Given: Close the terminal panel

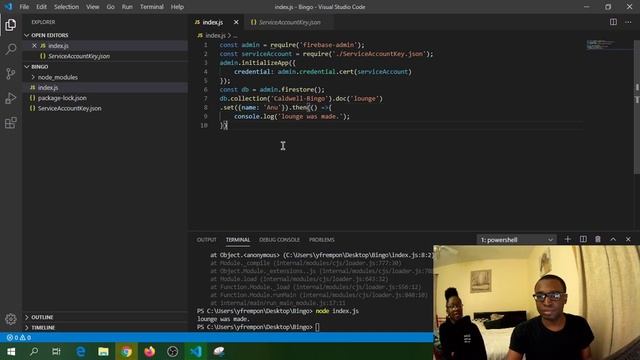Looking at the screenshot, I should tap(628, 239).
